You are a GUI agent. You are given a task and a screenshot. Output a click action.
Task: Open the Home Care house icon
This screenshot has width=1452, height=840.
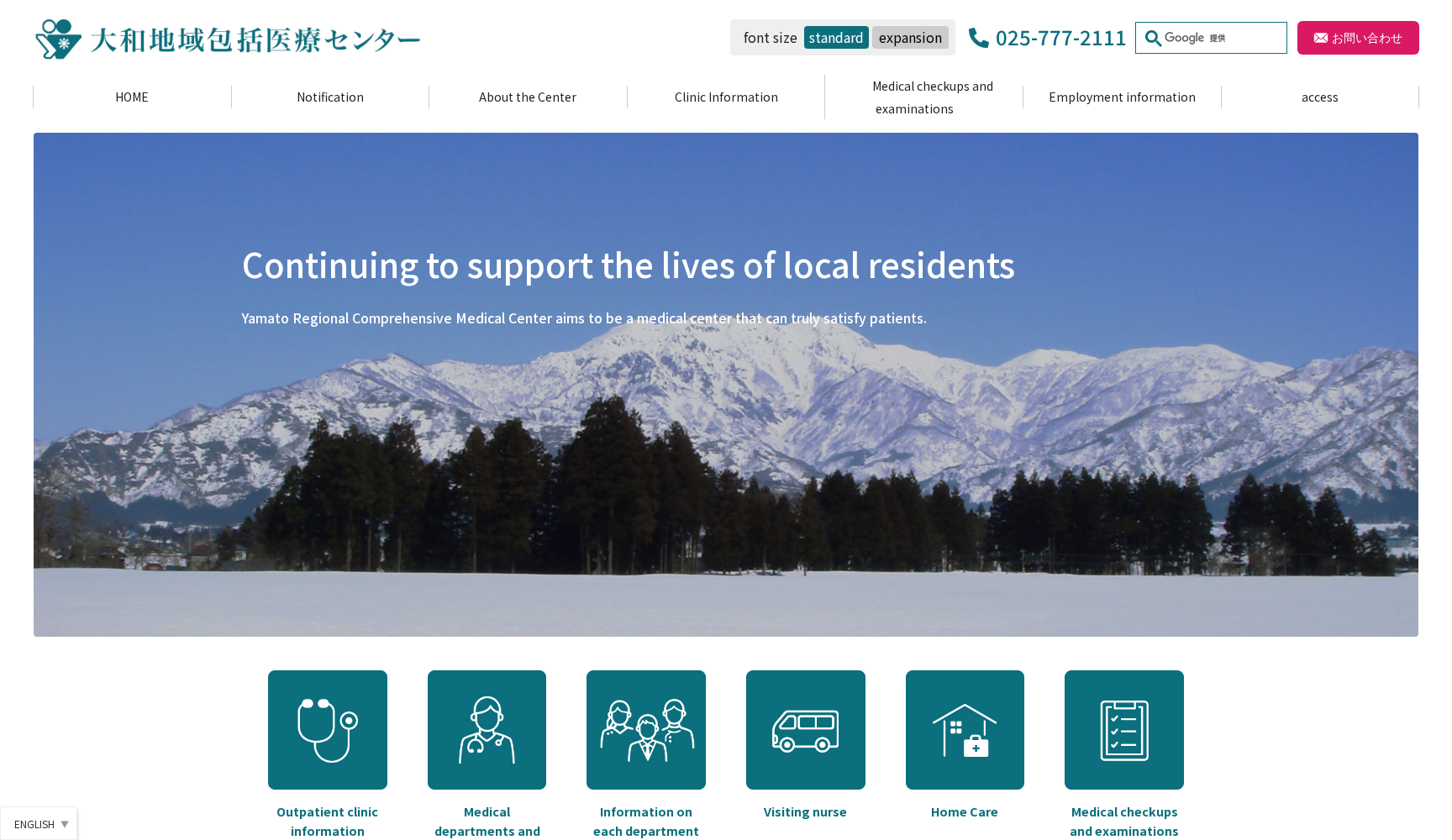point(964,729)
